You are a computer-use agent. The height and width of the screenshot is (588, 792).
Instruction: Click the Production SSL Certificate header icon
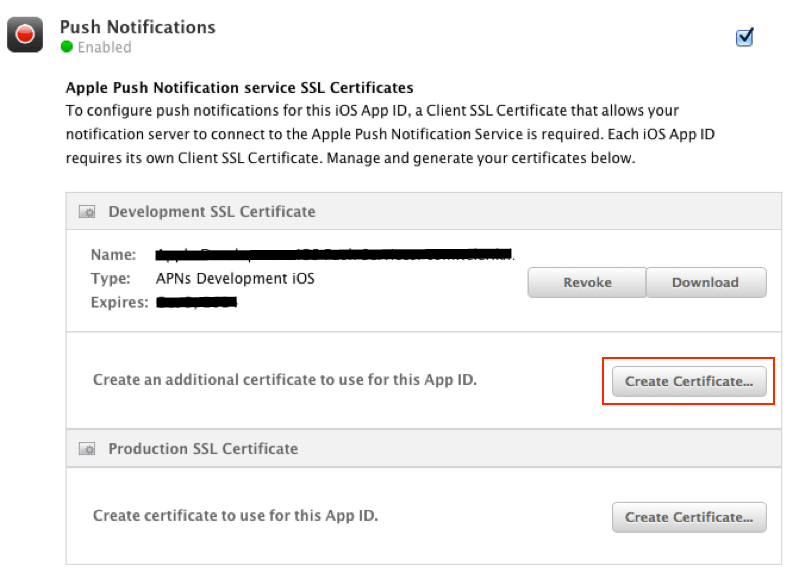[x=88, y=449]
